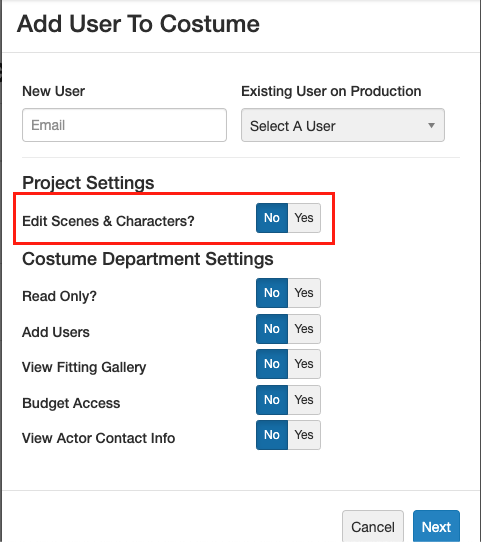Click the Existing User on Production label
Image resolution: width=481 pixels, height=542 pixels.
click(x=331, y=91)
